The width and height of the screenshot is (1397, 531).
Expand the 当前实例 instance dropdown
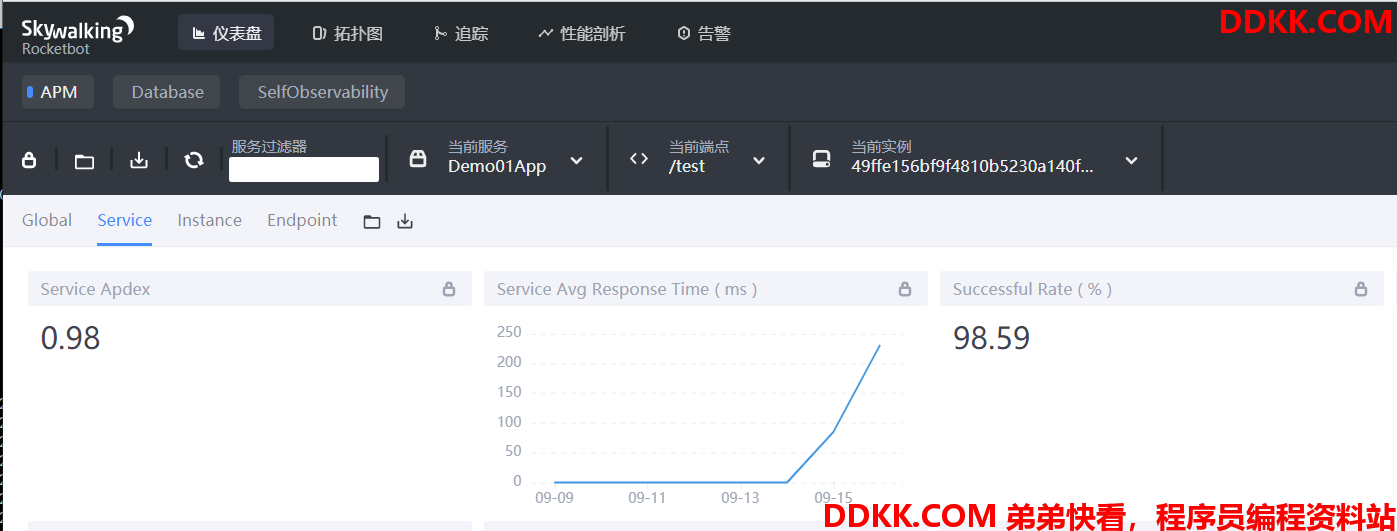point(1131,160)
